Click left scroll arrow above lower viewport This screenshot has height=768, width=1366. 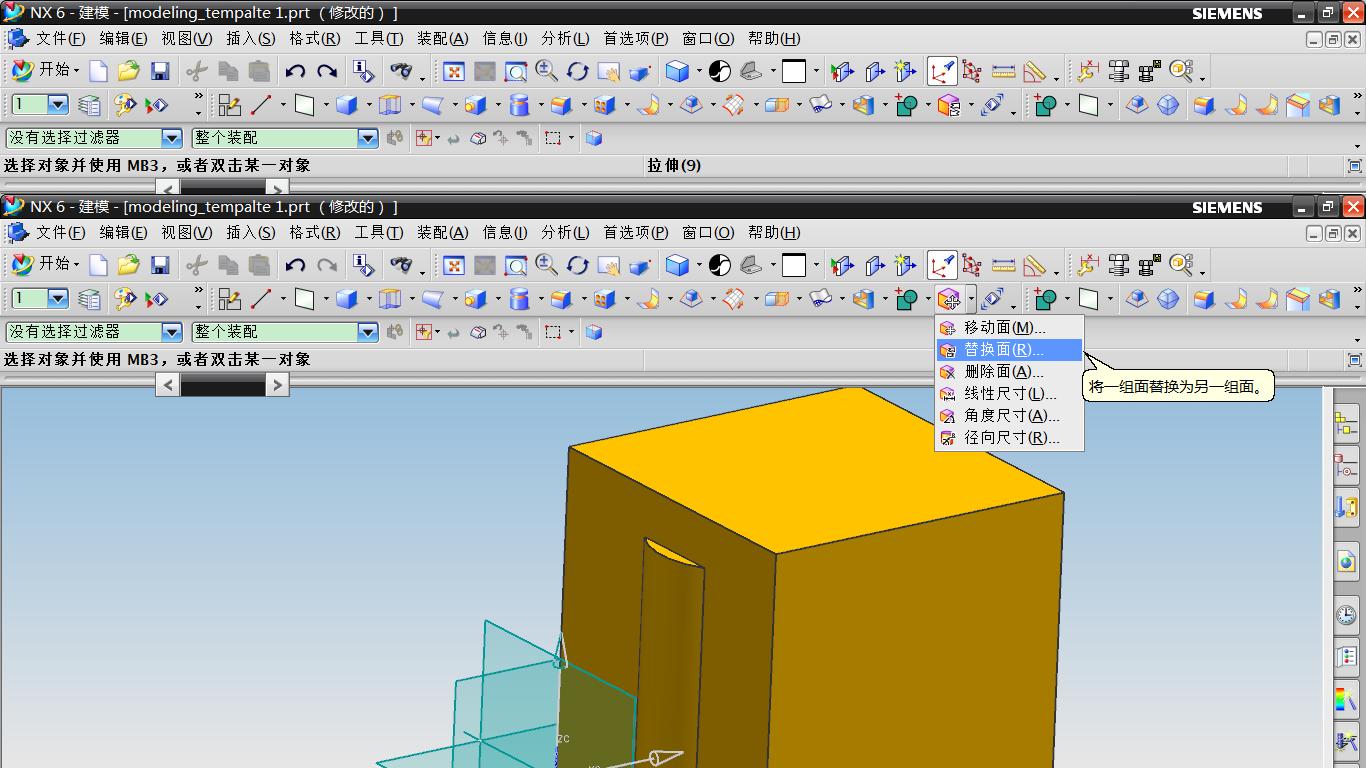[x=168, y=384]
